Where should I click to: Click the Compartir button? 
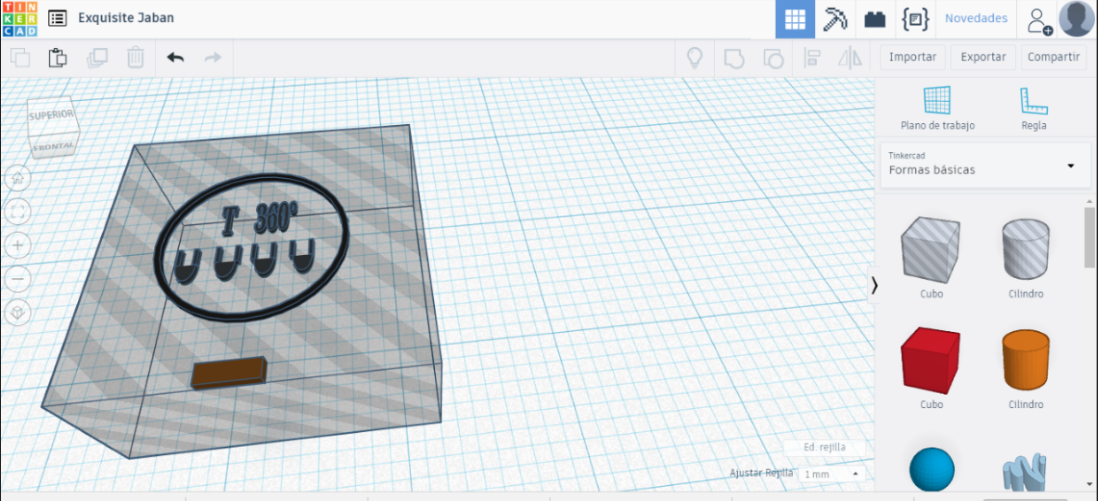click(x=1054, y=57)
